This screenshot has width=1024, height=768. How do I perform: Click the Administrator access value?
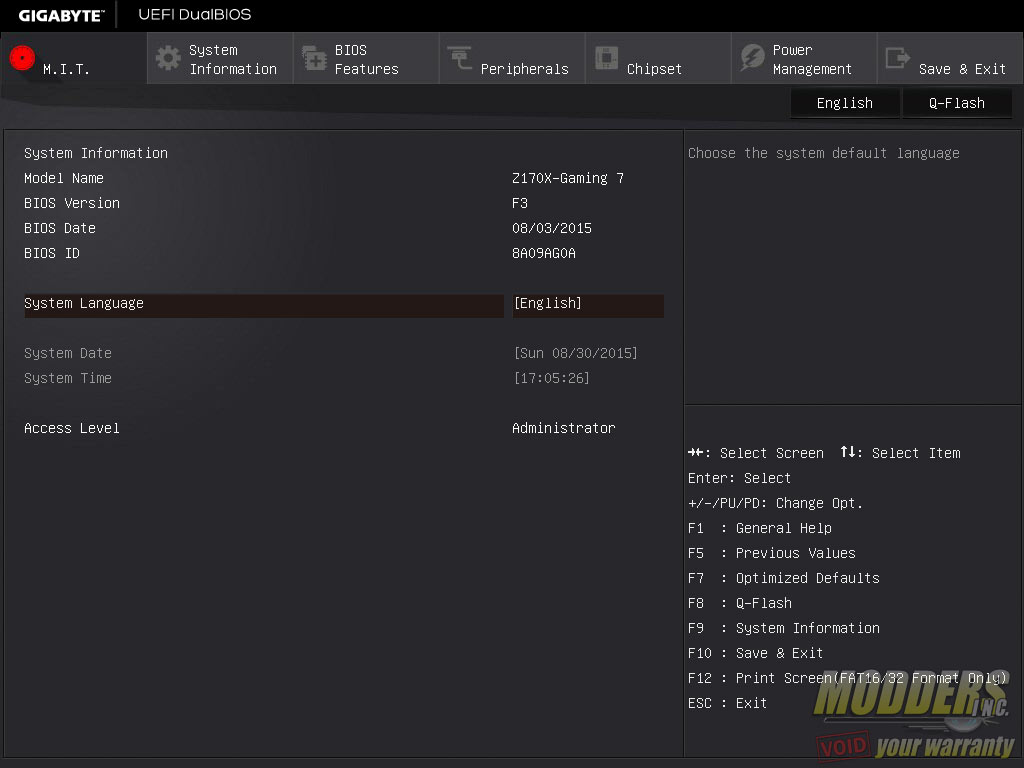point(564,428)
